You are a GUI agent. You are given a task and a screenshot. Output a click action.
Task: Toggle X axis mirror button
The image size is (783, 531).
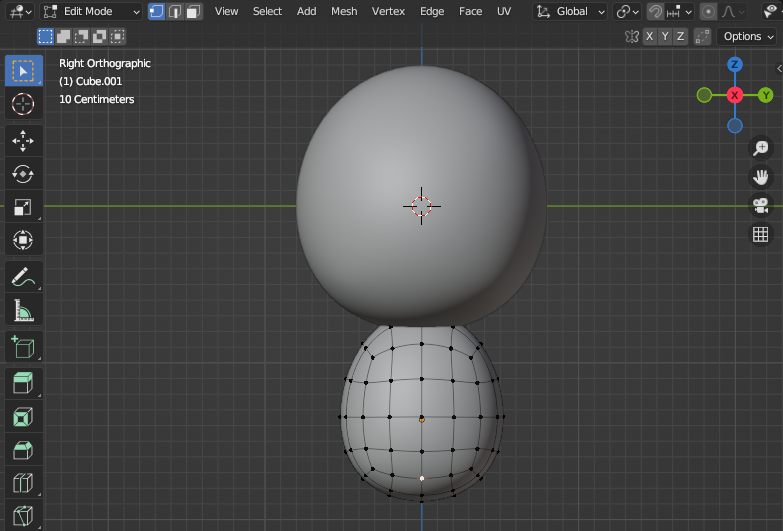650,36
